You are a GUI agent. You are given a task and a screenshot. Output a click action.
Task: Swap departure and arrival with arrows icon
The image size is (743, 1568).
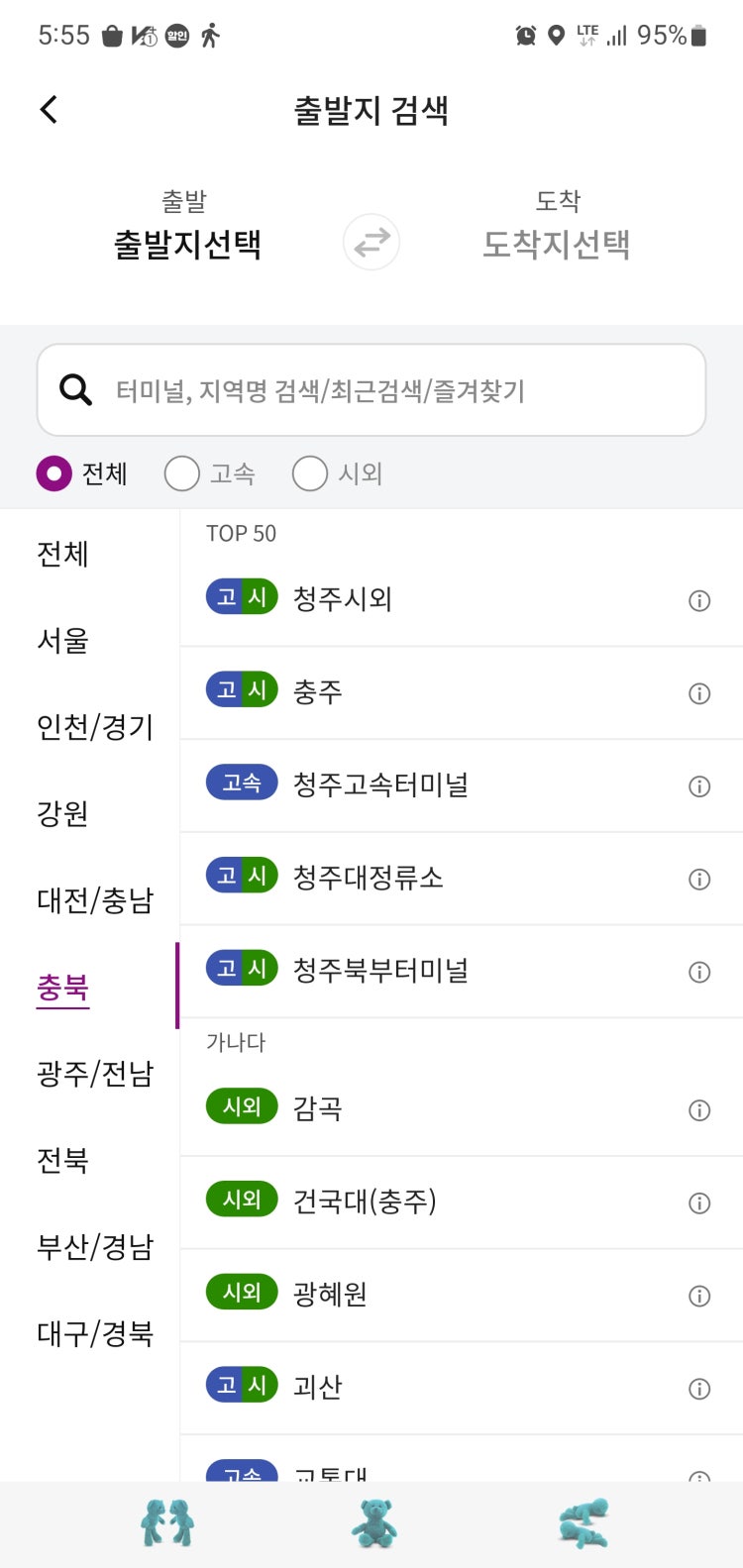point(371,242)
